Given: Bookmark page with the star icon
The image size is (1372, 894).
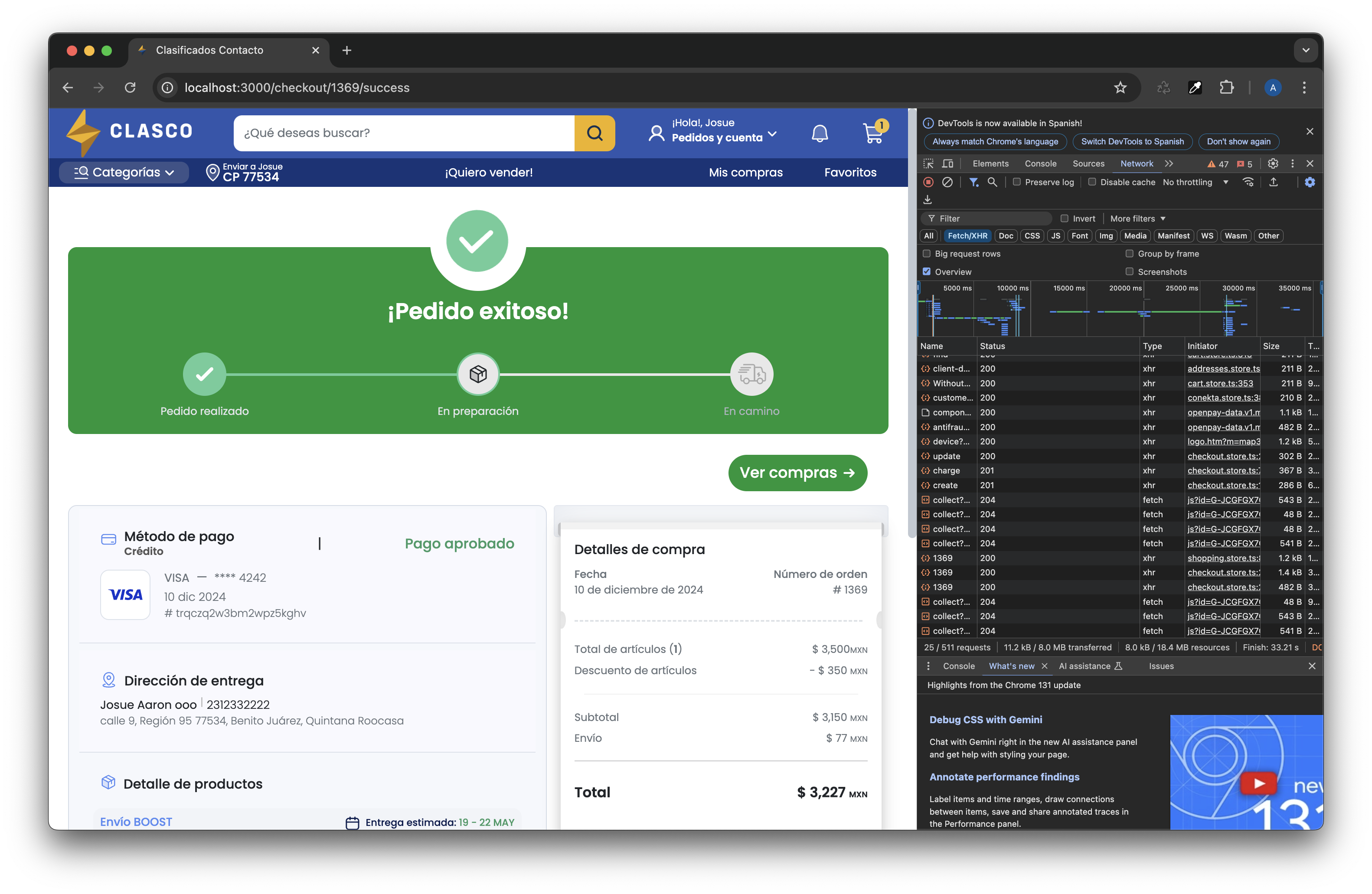Looking at the screenshot, I should (1120, 88).
